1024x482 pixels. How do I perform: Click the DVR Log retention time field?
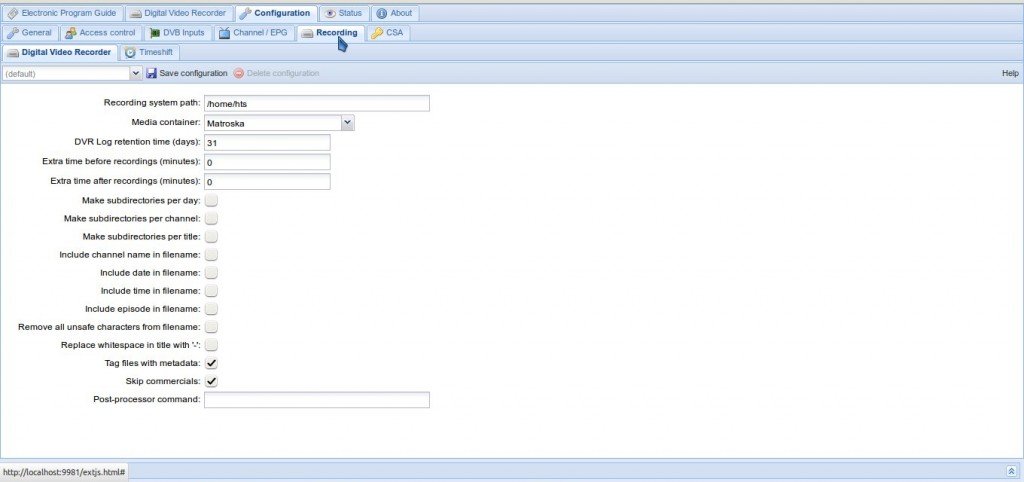tap(267, 142)
